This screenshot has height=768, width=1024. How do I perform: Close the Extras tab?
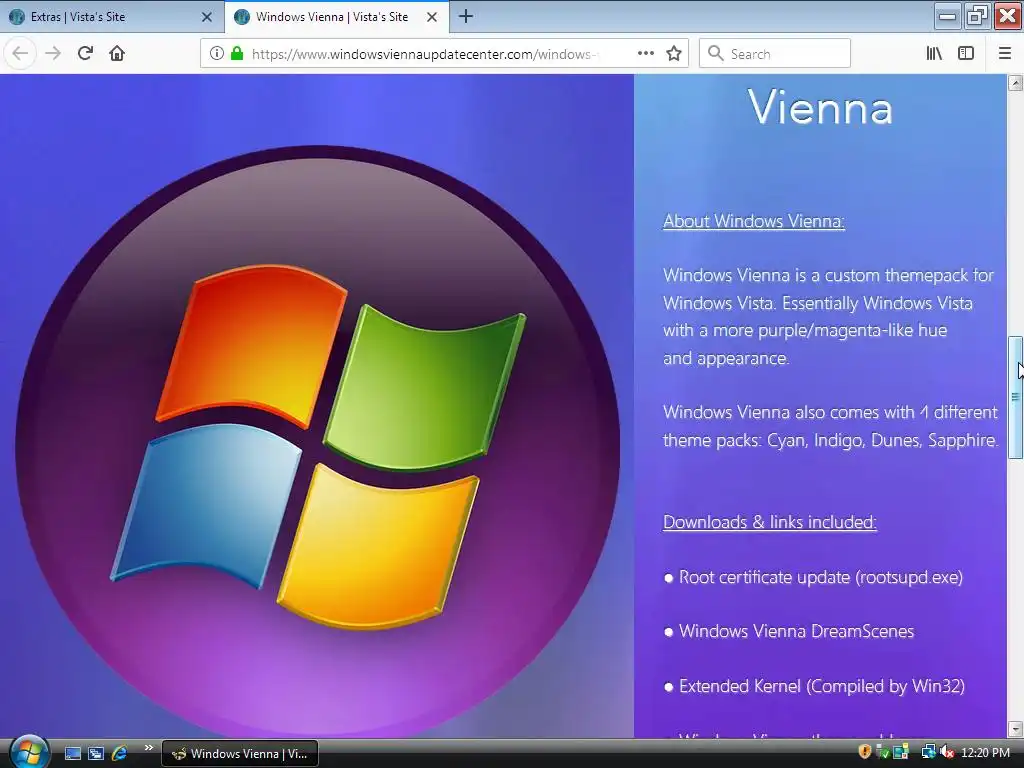pos(207,17)
